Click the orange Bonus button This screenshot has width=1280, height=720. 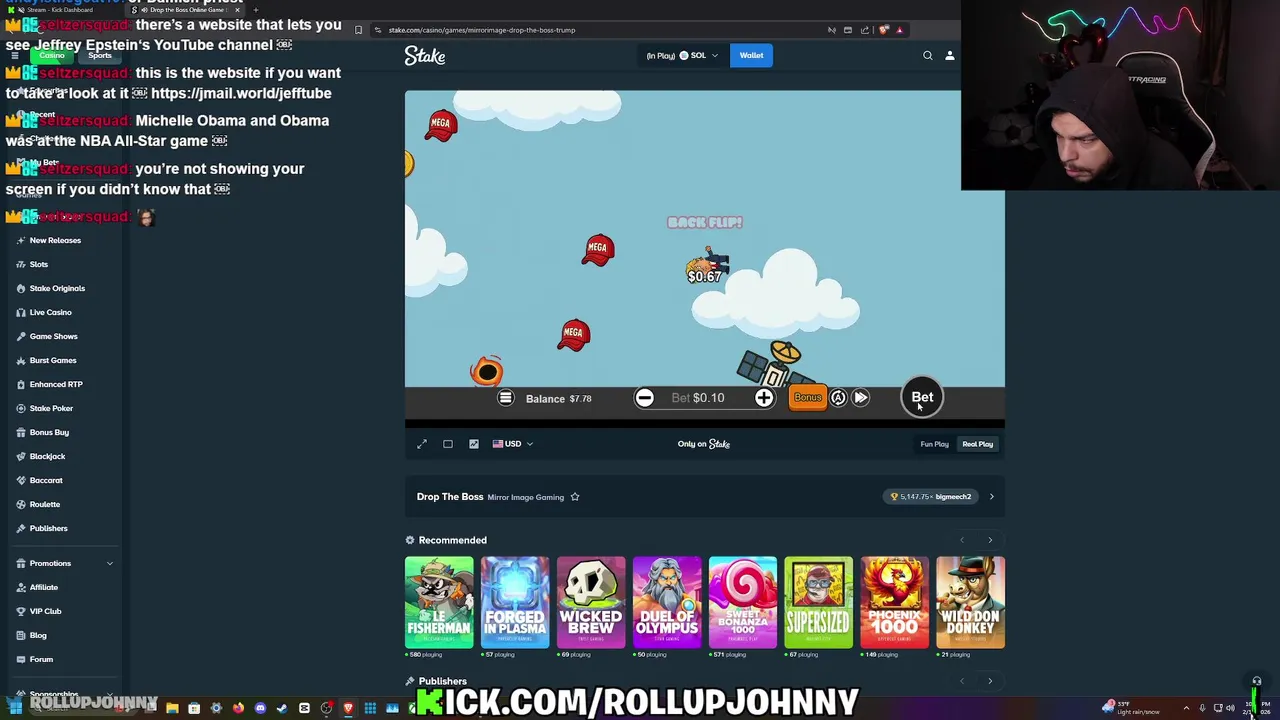(807, 398)
